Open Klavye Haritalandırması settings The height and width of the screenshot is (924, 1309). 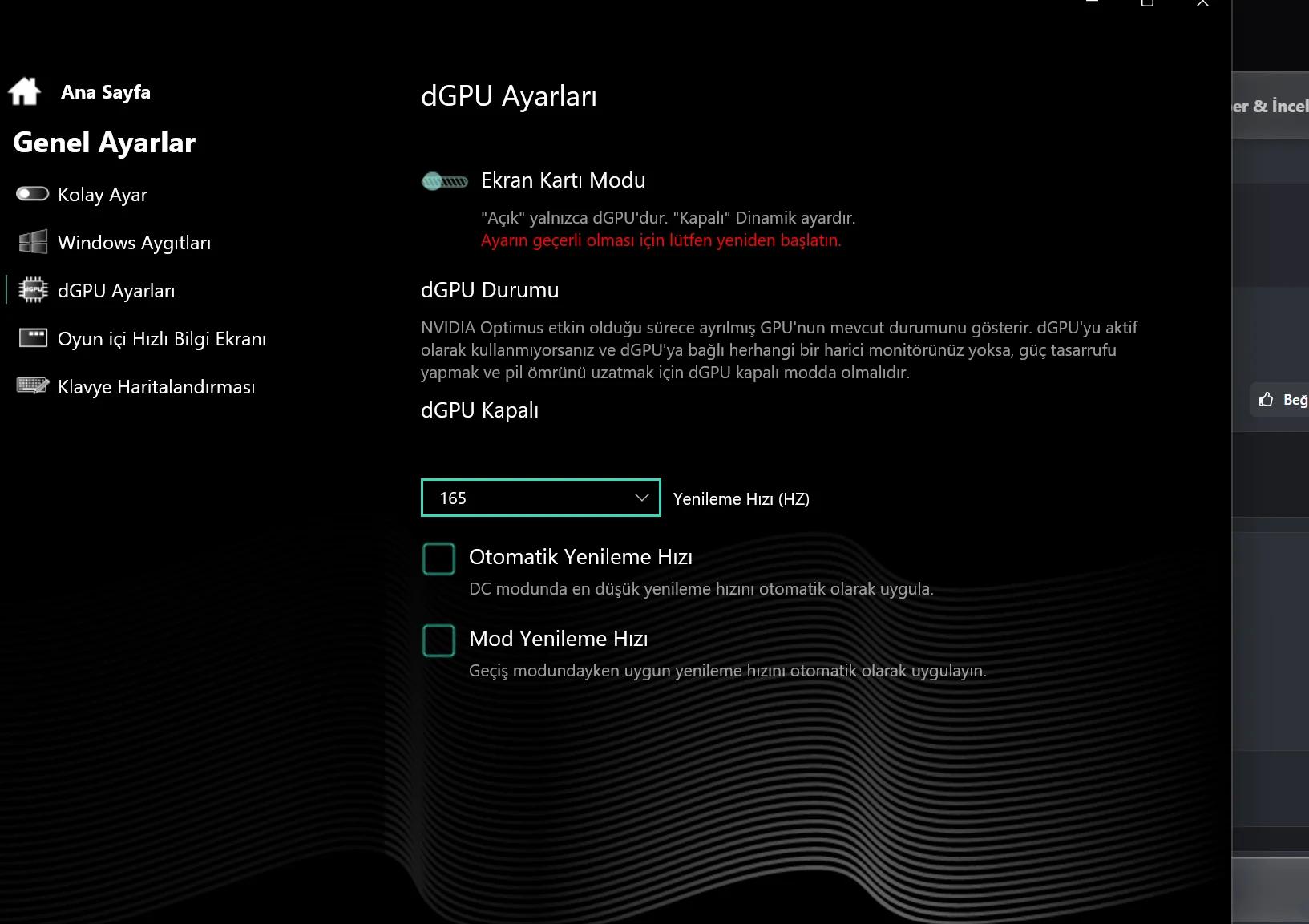(156, 387)
